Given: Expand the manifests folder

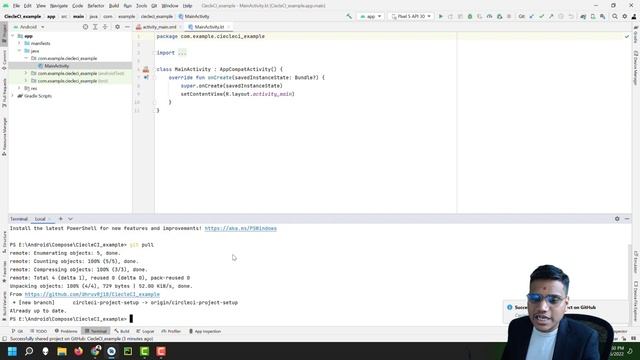Looking at the screenshot, I should (x=19, y=43).
